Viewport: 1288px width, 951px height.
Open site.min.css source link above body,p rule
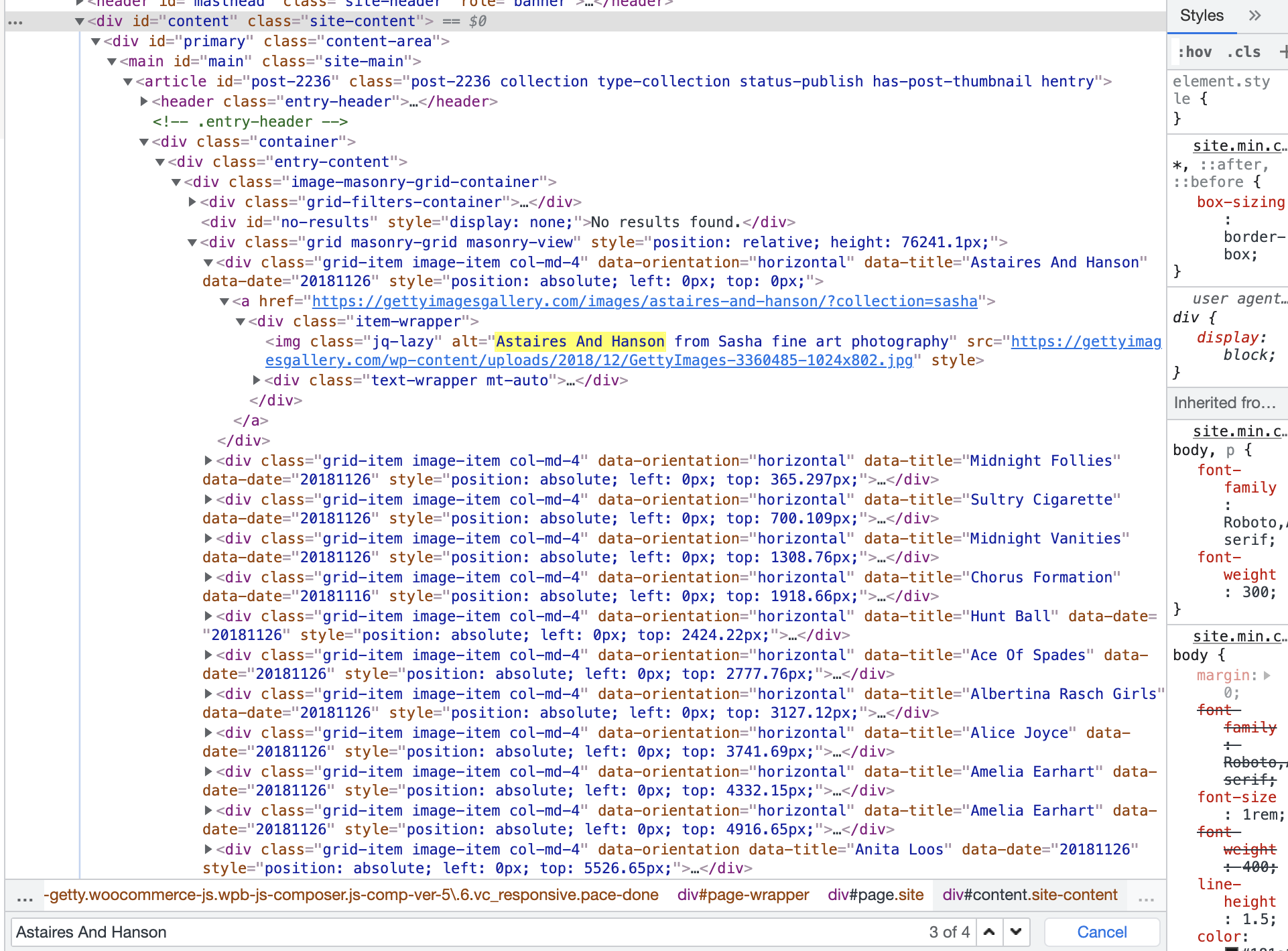point(1238,431)
